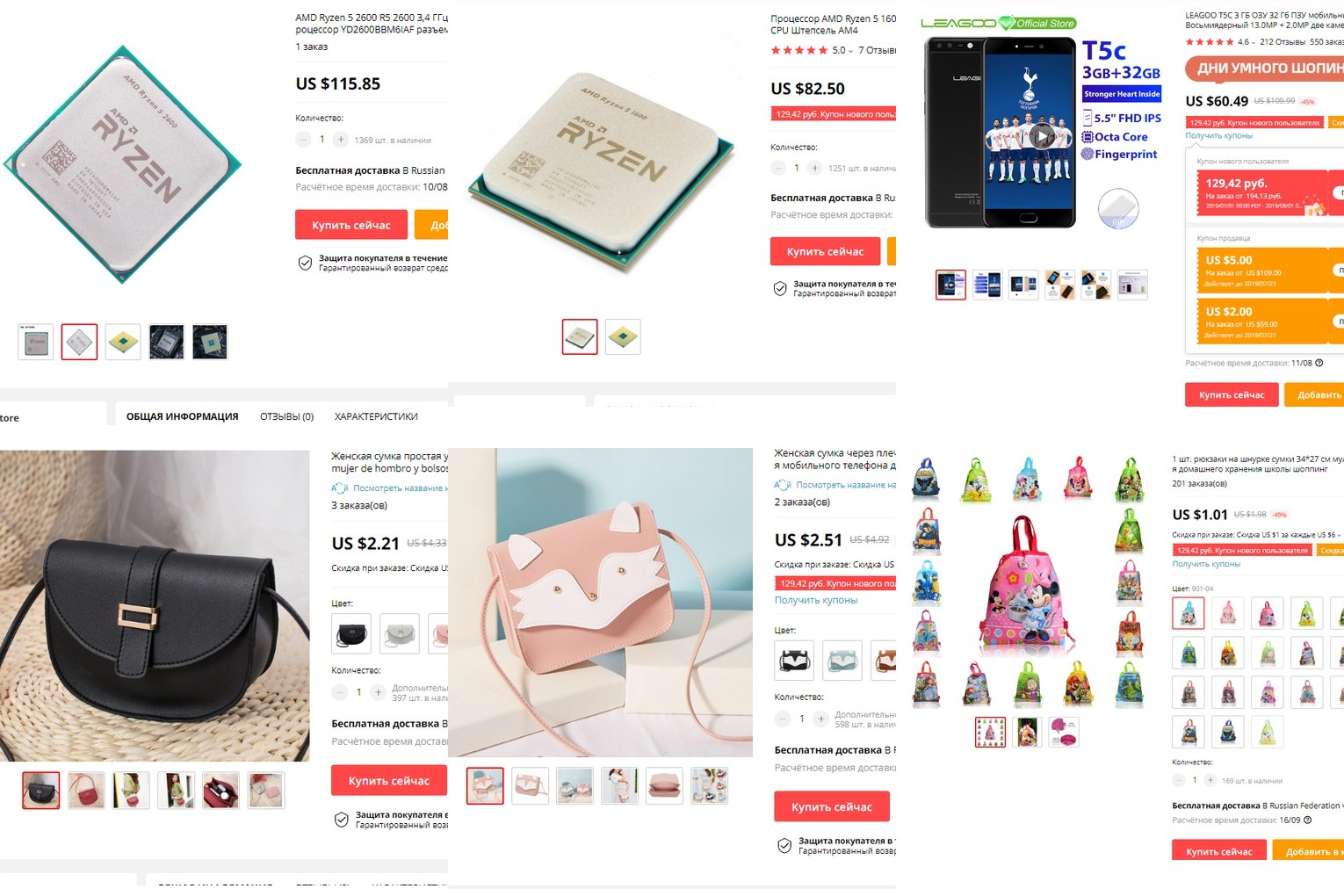The height and width of the screenshot is (896, 1344).
Task: Click plus quantity icon for drawstring backpack
Action: pos(1210,780)
